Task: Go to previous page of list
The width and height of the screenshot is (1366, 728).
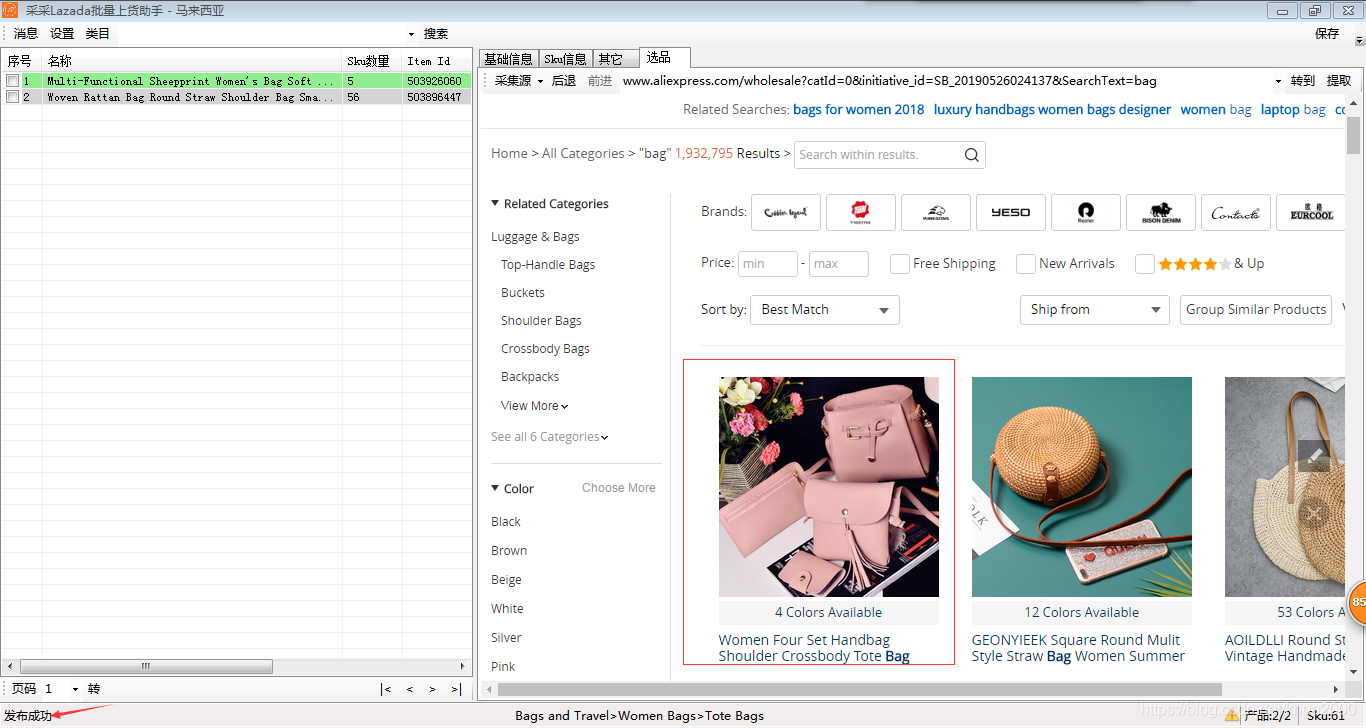Action: coord(409,689)
